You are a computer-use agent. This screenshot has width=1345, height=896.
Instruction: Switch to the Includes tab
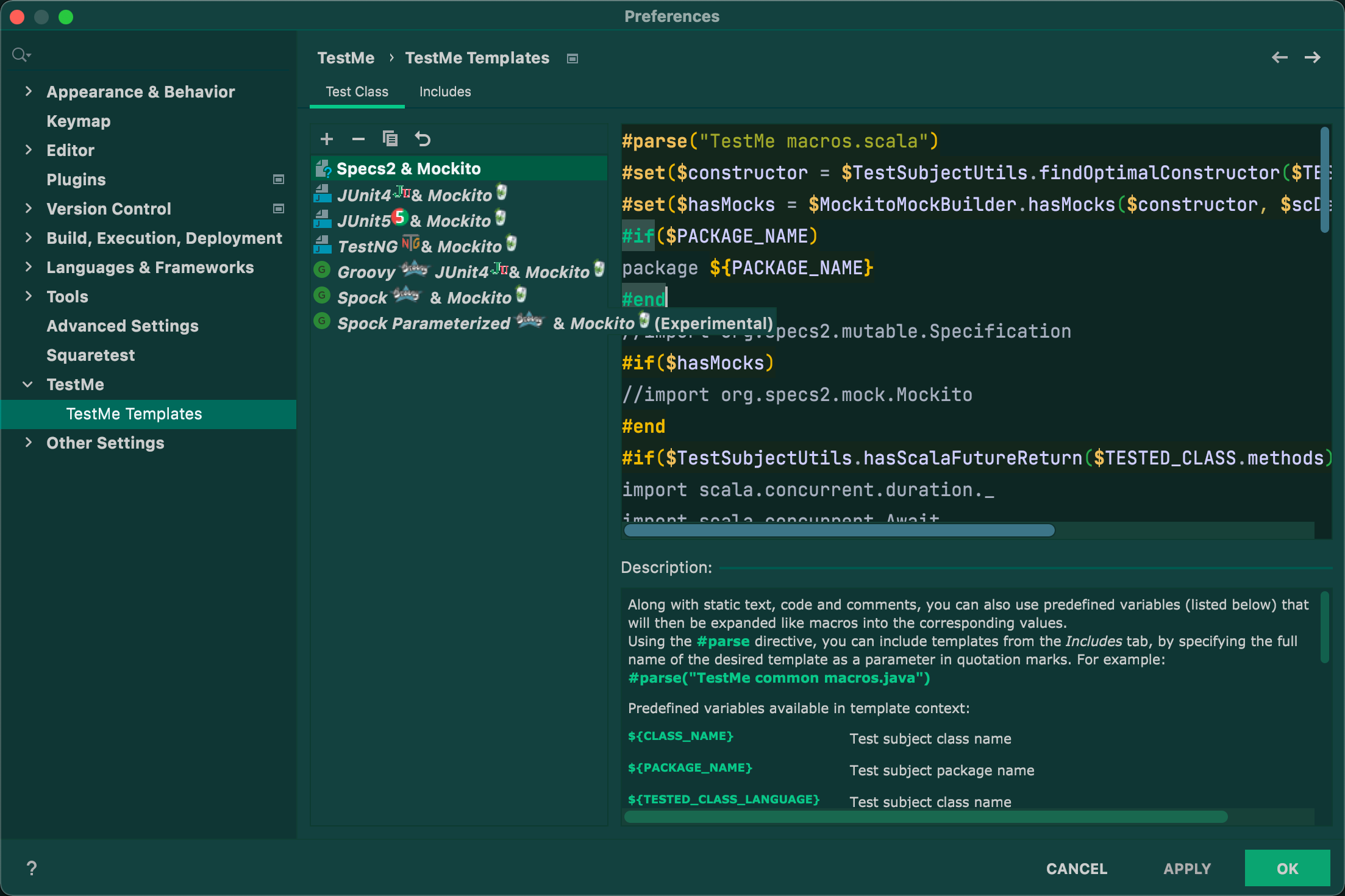pos(445,91)
